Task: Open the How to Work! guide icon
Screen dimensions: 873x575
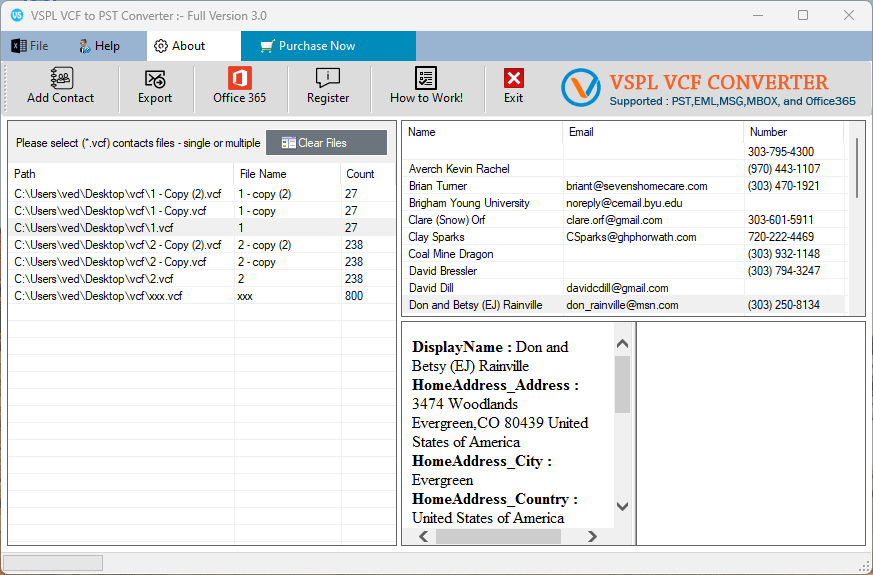Action: [x=426, y=78]
